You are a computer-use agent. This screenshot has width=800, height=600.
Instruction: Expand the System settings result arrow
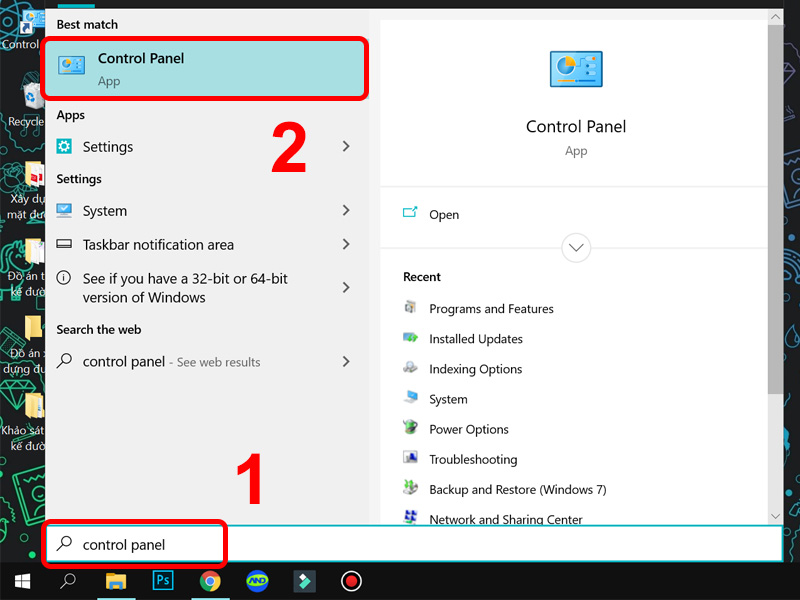point(346,211)
